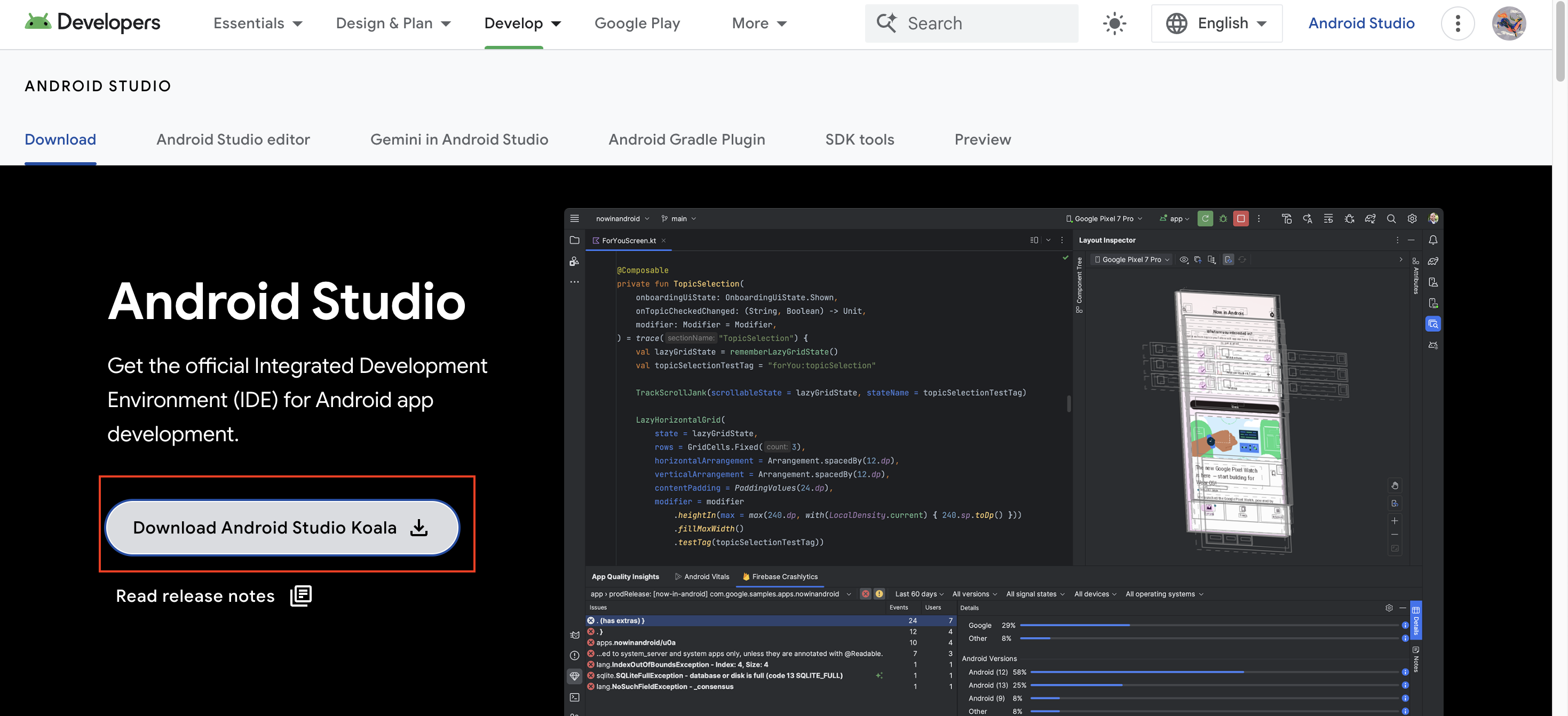Open the Gradle elephant sidebar icon
This screenshot has width=1568, height=716.
pos(1433,261)
